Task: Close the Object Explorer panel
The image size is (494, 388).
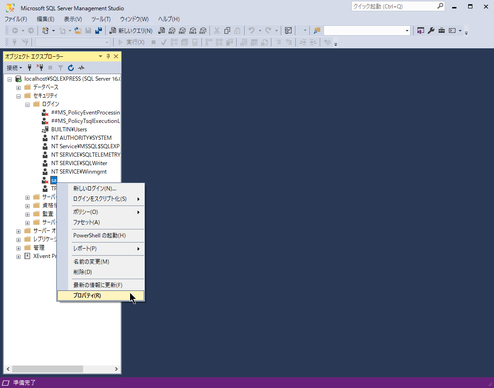Action: click(x=116, y=56)
